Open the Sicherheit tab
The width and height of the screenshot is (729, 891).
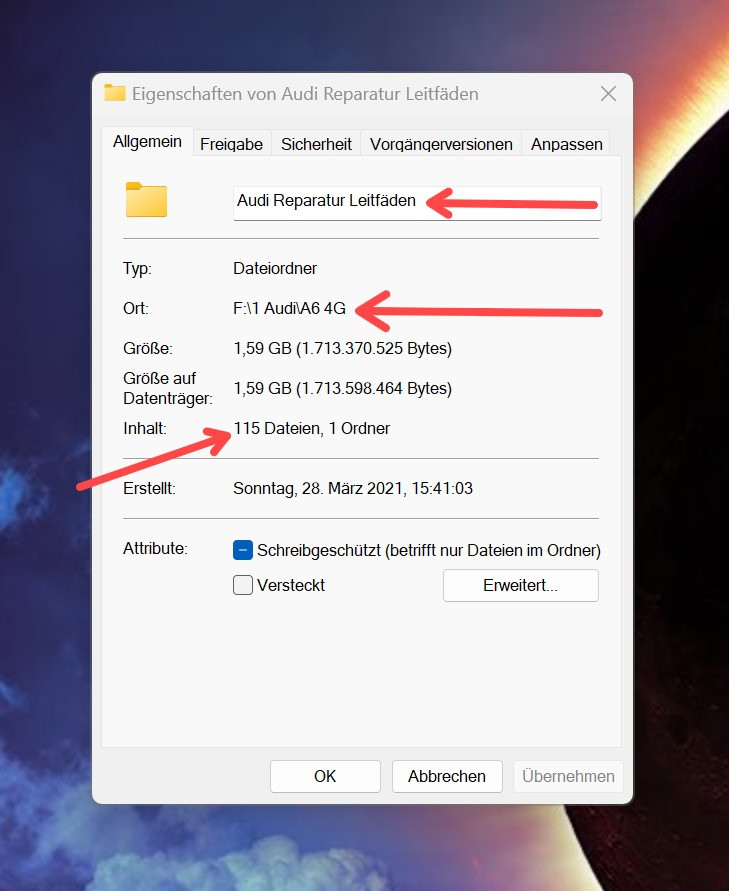coord(316,144)
